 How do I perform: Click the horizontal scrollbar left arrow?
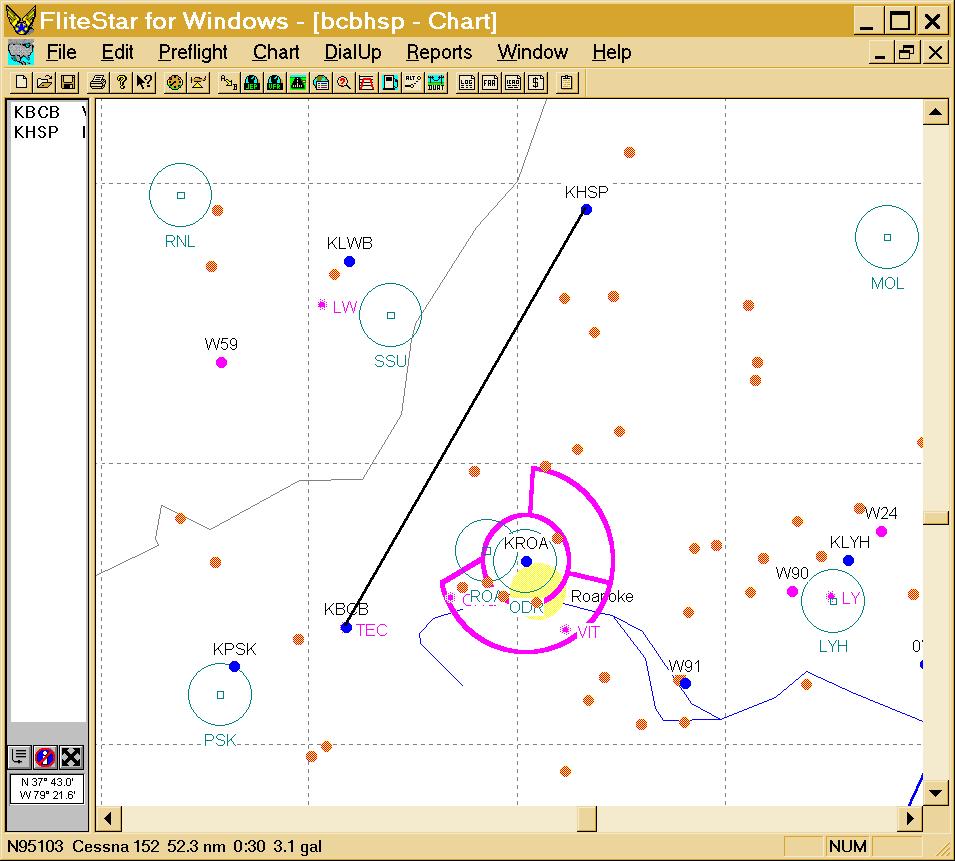click(108, 818)
